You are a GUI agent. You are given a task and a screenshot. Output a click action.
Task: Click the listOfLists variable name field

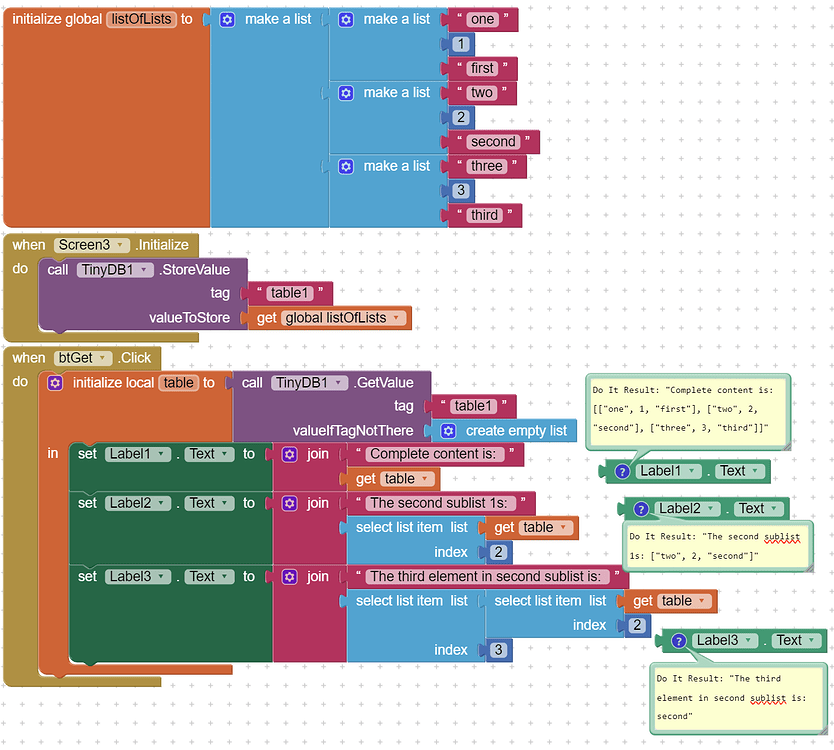(141, 20)
